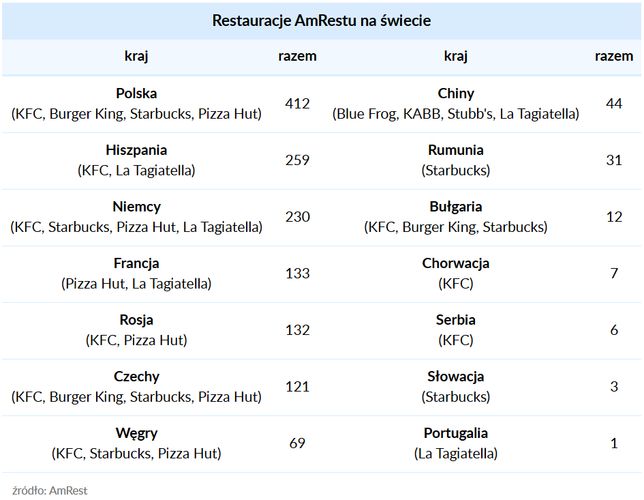Select the left 'kraj' column header
The width and height of the screenshot is (644, 500).
(136, 56)
